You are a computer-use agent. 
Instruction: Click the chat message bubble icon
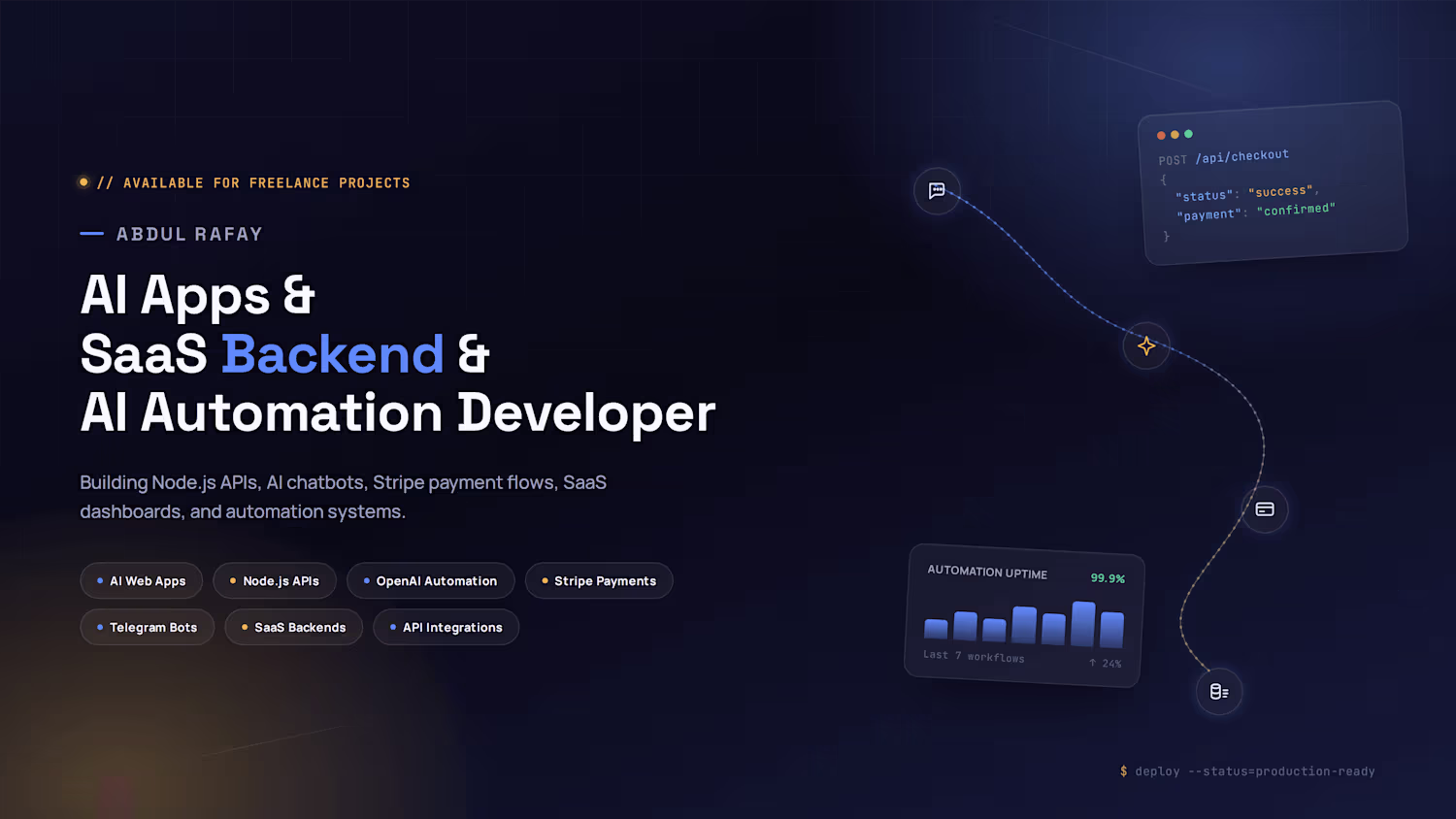937,191
